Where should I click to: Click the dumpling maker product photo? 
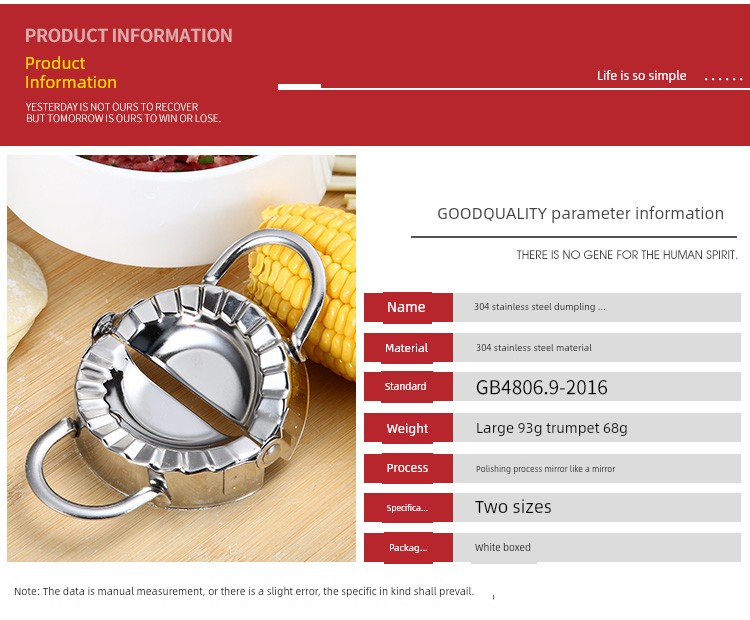coord(181,358)
